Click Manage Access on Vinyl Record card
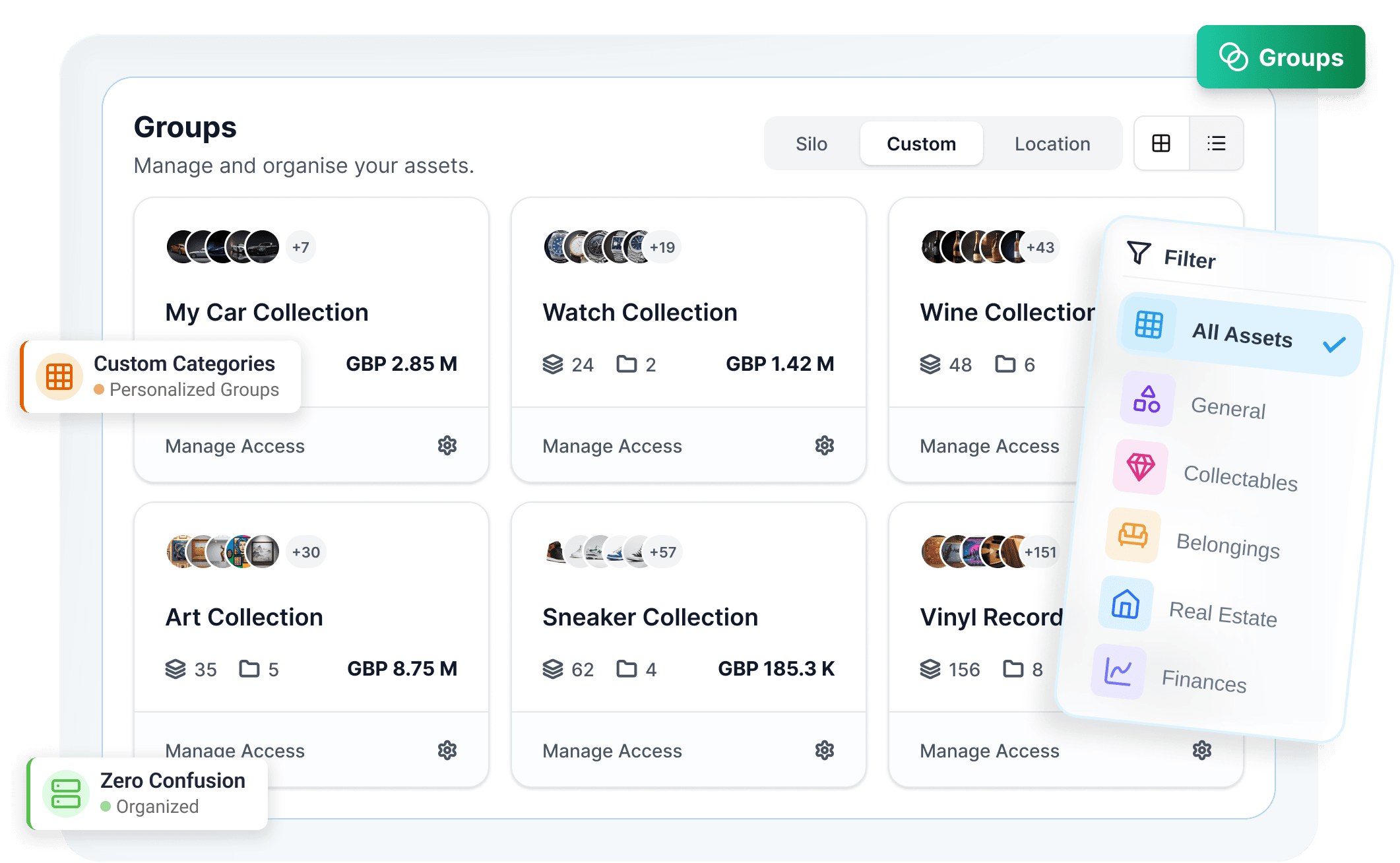1400x863 pixels. pos(990,751)
